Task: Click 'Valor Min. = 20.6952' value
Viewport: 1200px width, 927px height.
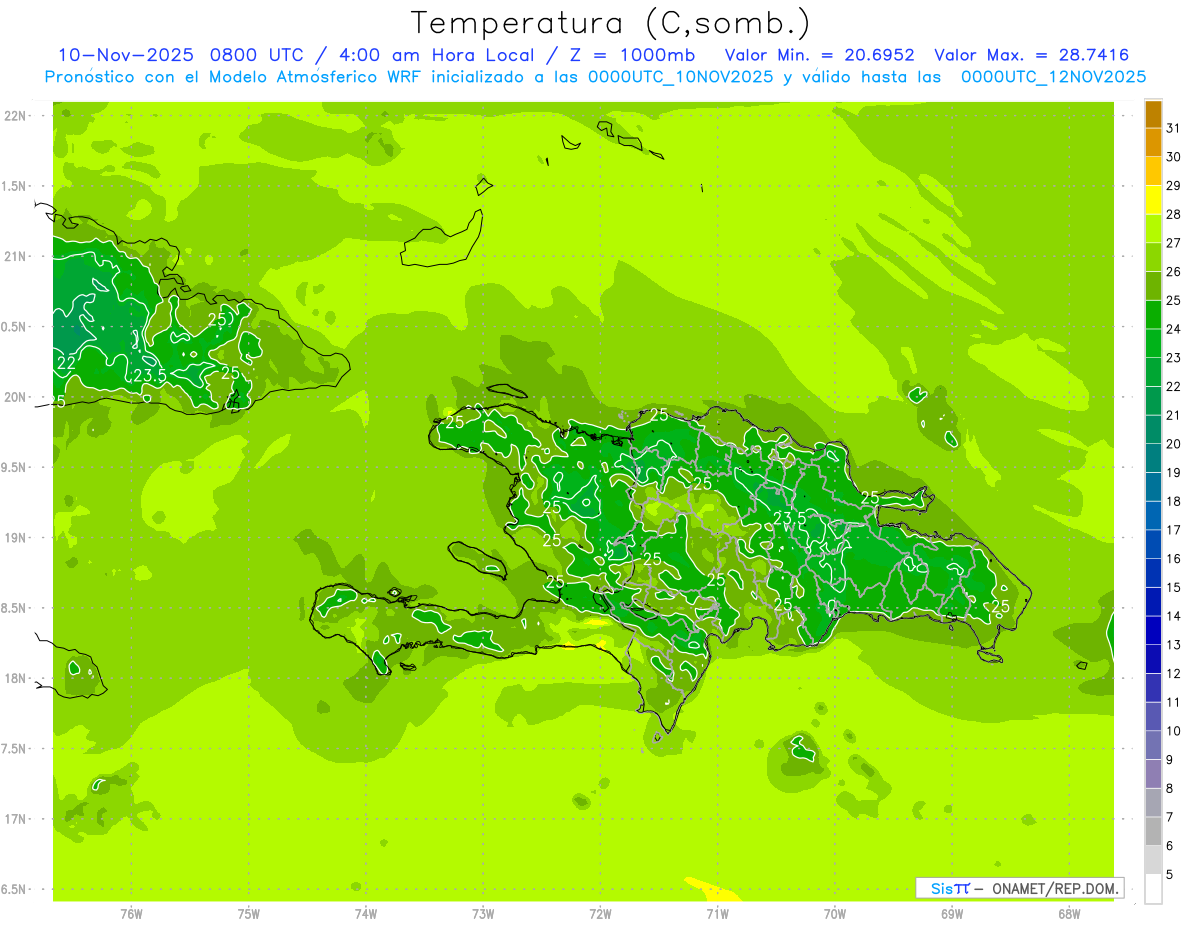Action: coord(820,55)
